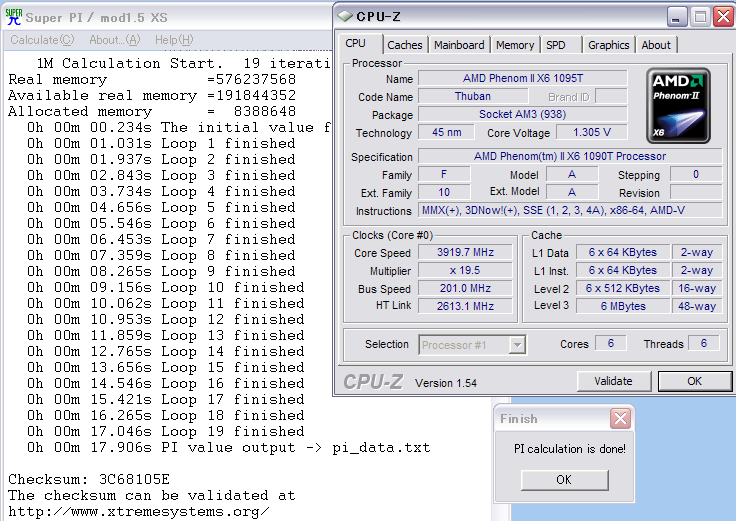Click the '1M Calculation Start' line

[x=184, y=63]
